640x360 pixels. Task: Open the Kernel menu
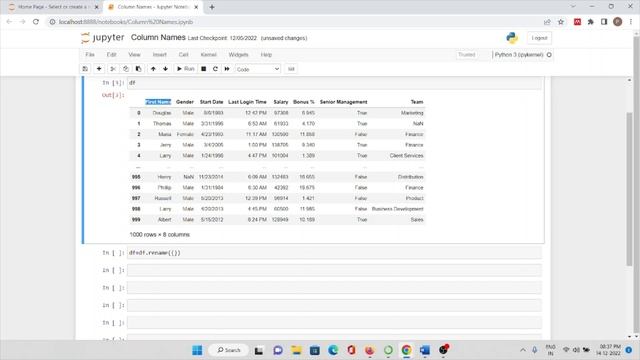click(208, 55)
